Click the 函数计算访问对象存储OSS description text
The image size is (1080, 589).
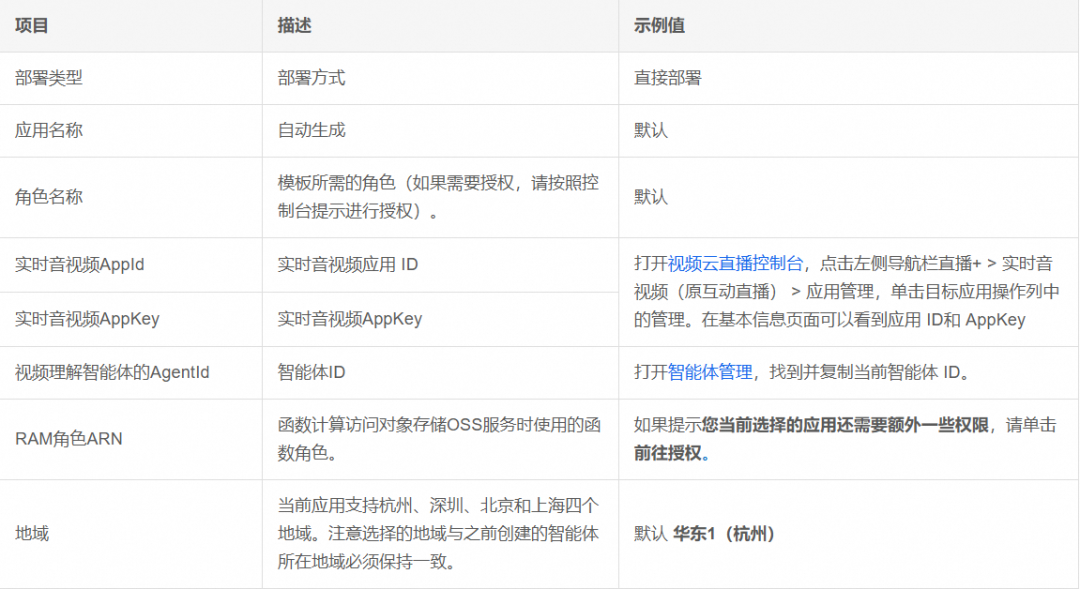point(439,439)
